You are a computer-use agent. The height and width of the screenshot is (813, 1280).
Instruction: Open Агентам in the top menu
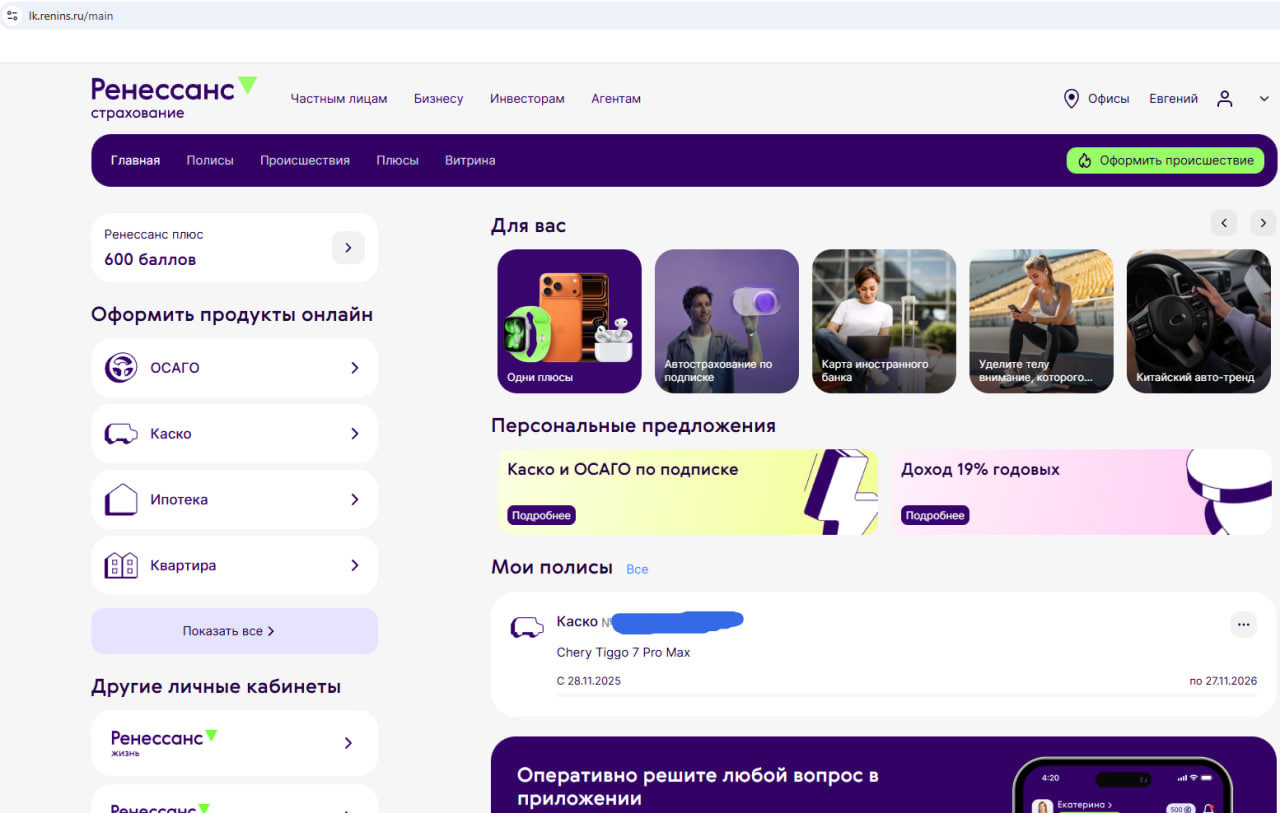pyautogui.click(x=616, y=99)
